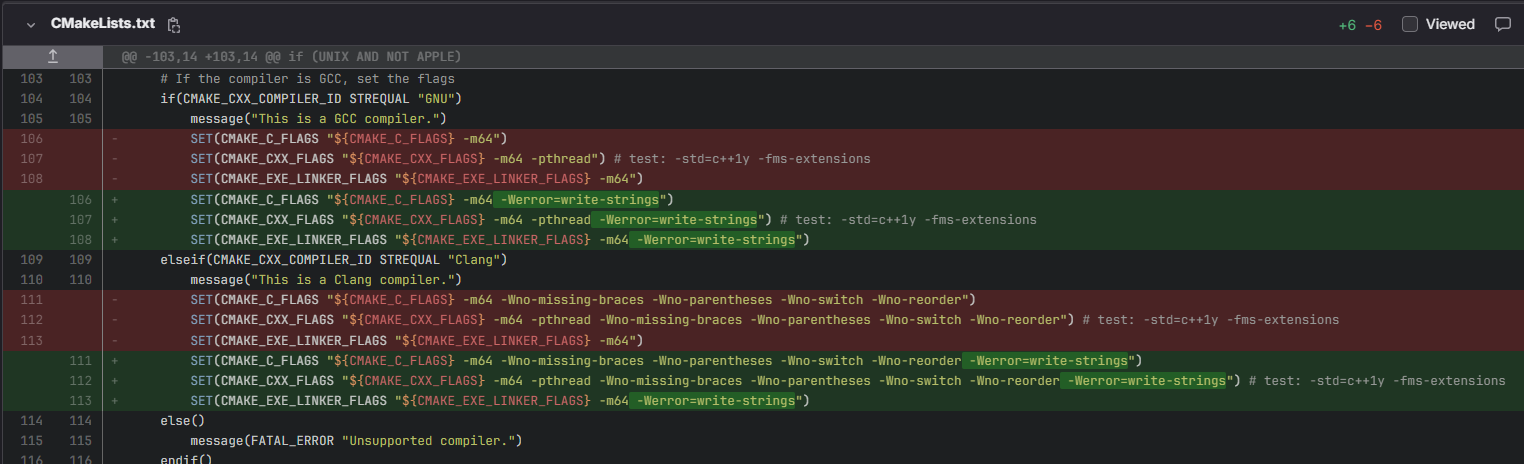Click the 'Viewed' label text
The image size is (1524, 464).
click(x=1450, y=24)
